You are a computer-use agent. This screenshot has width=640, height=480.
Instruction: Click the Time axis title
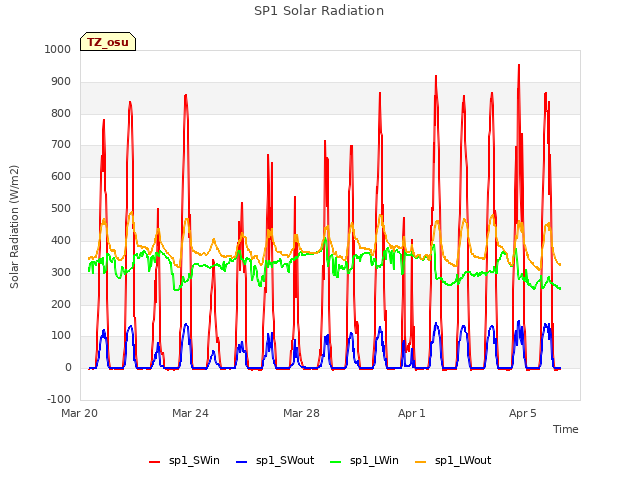(x=566, y=429)
